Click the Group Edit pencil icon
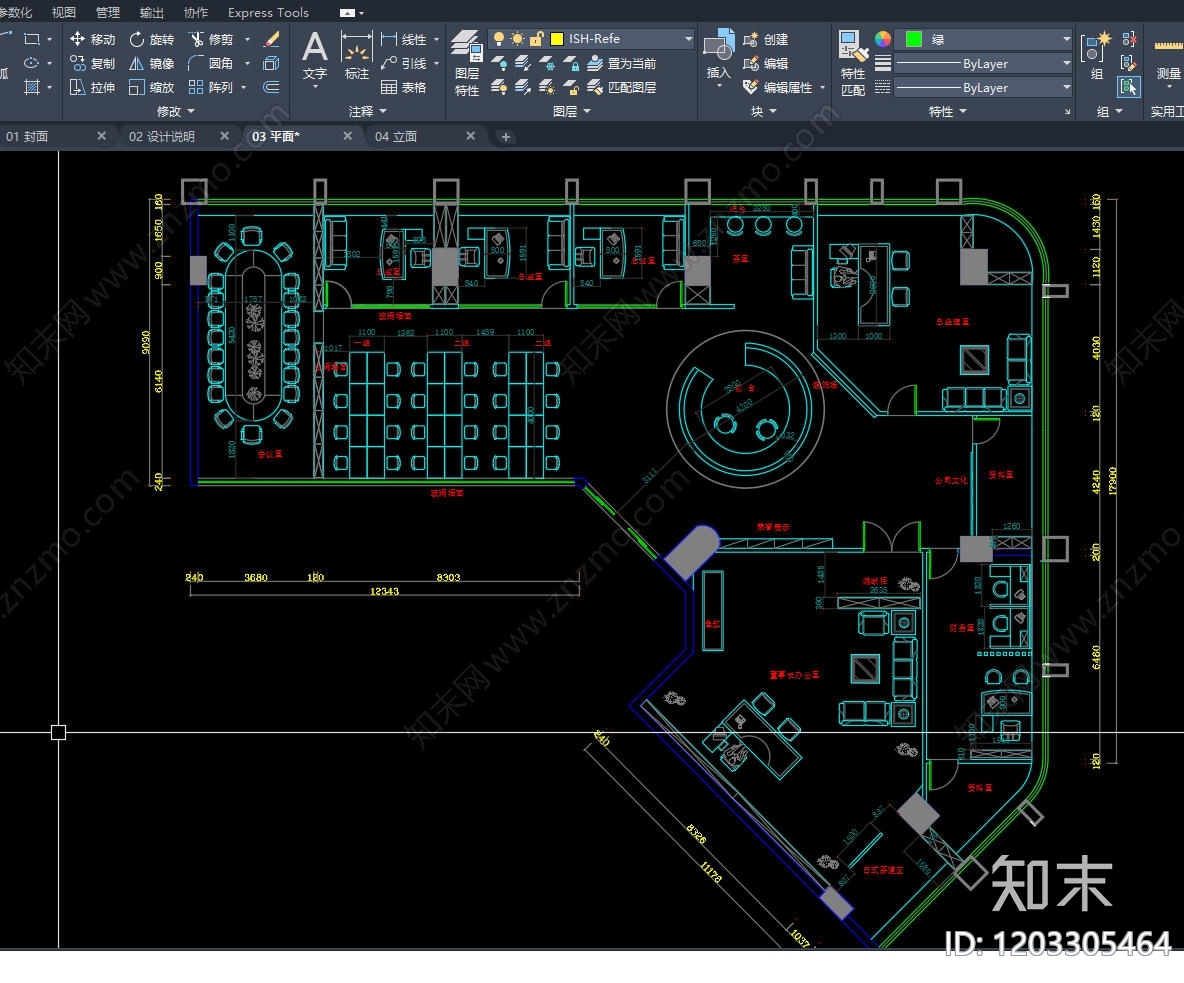The image size is (1184, 983). tap(1130, 63)
